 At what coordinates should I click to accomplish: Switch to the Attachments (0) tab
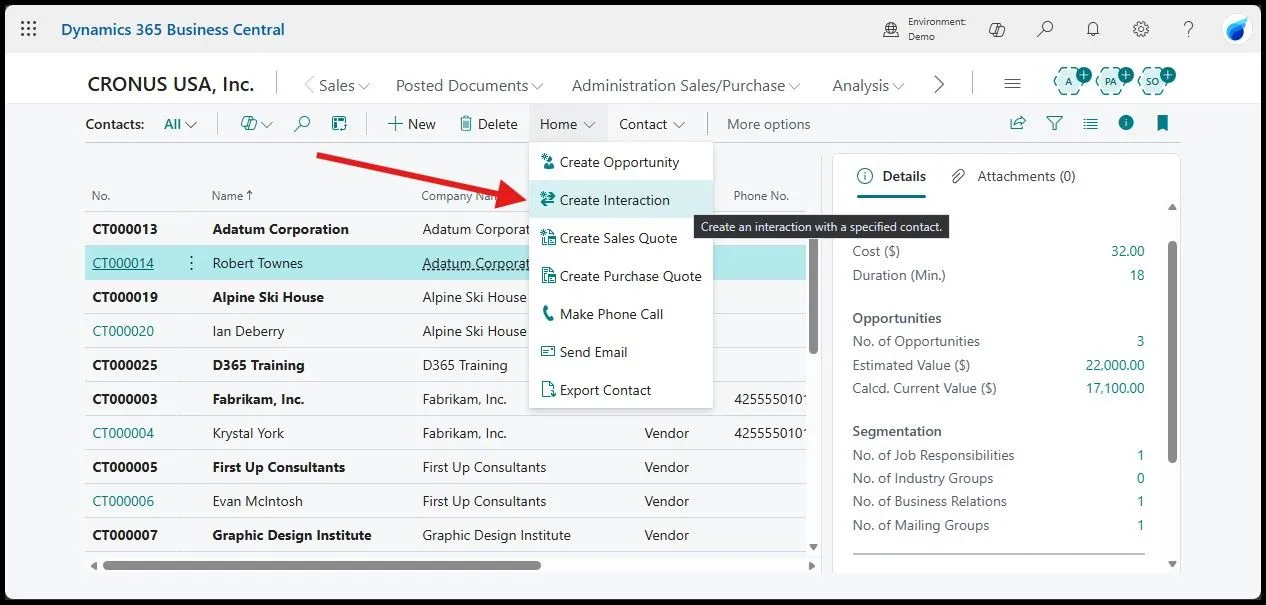point(1013,176)
